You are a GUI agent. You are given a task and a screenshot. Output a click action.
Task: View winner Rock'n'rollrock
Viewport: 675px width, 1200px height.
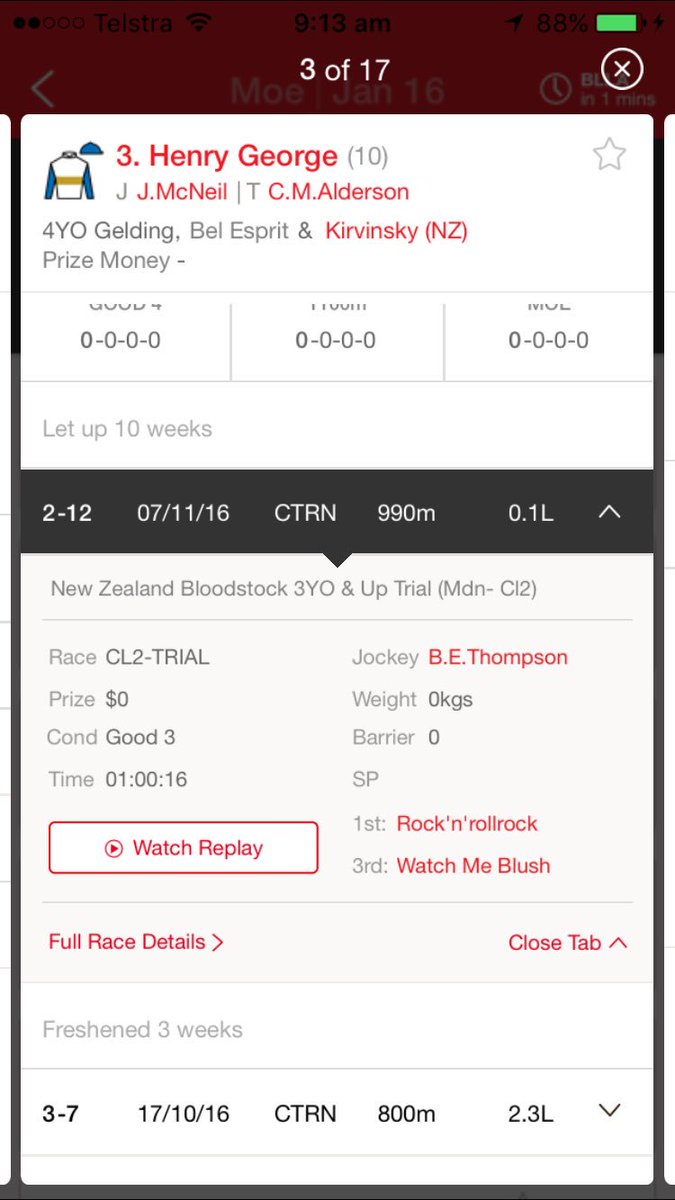(x=467, y=824)
